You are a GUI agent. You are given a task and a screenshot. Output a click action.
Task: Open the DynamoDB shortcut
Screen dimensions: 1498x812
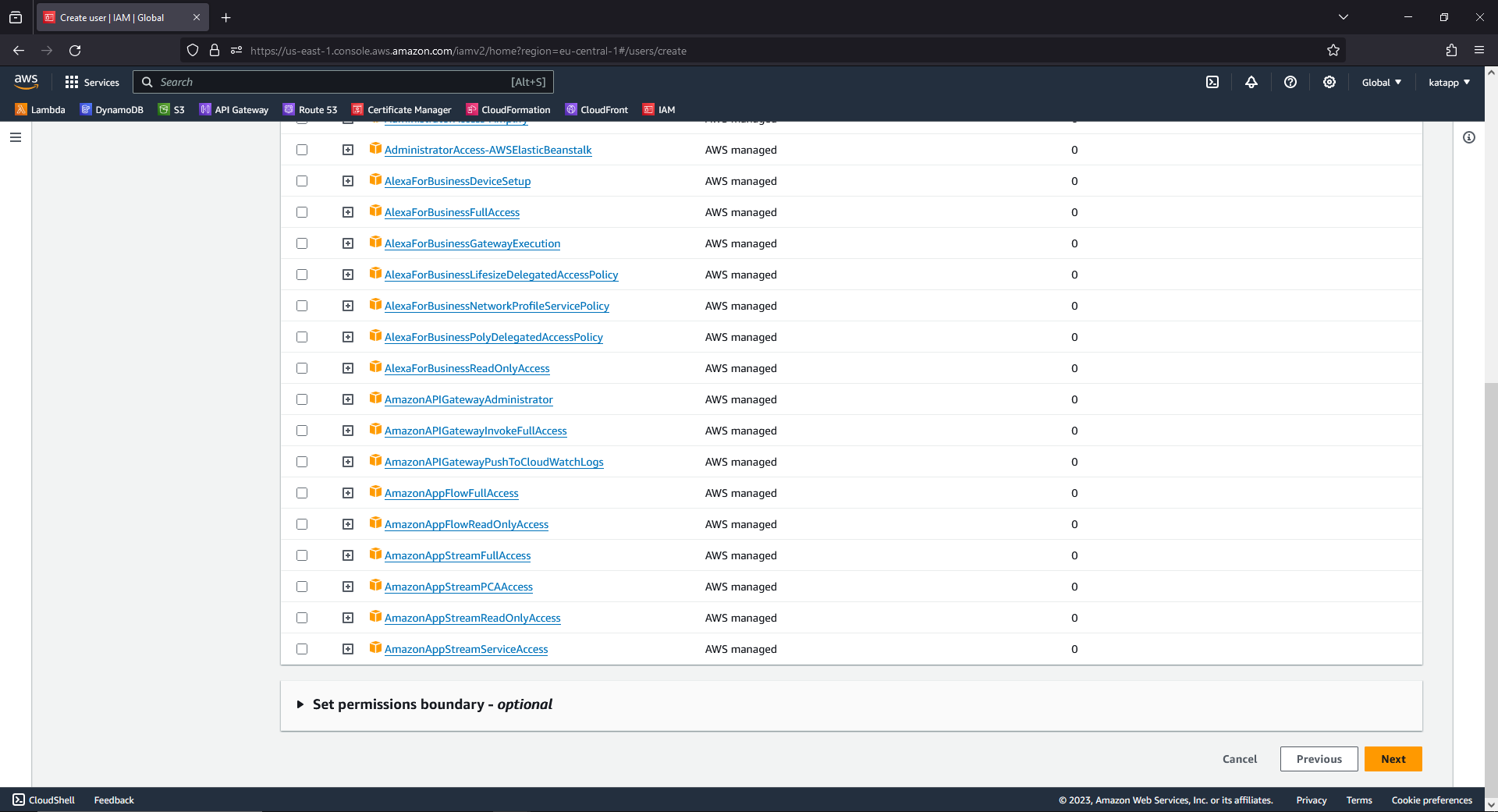112,109
